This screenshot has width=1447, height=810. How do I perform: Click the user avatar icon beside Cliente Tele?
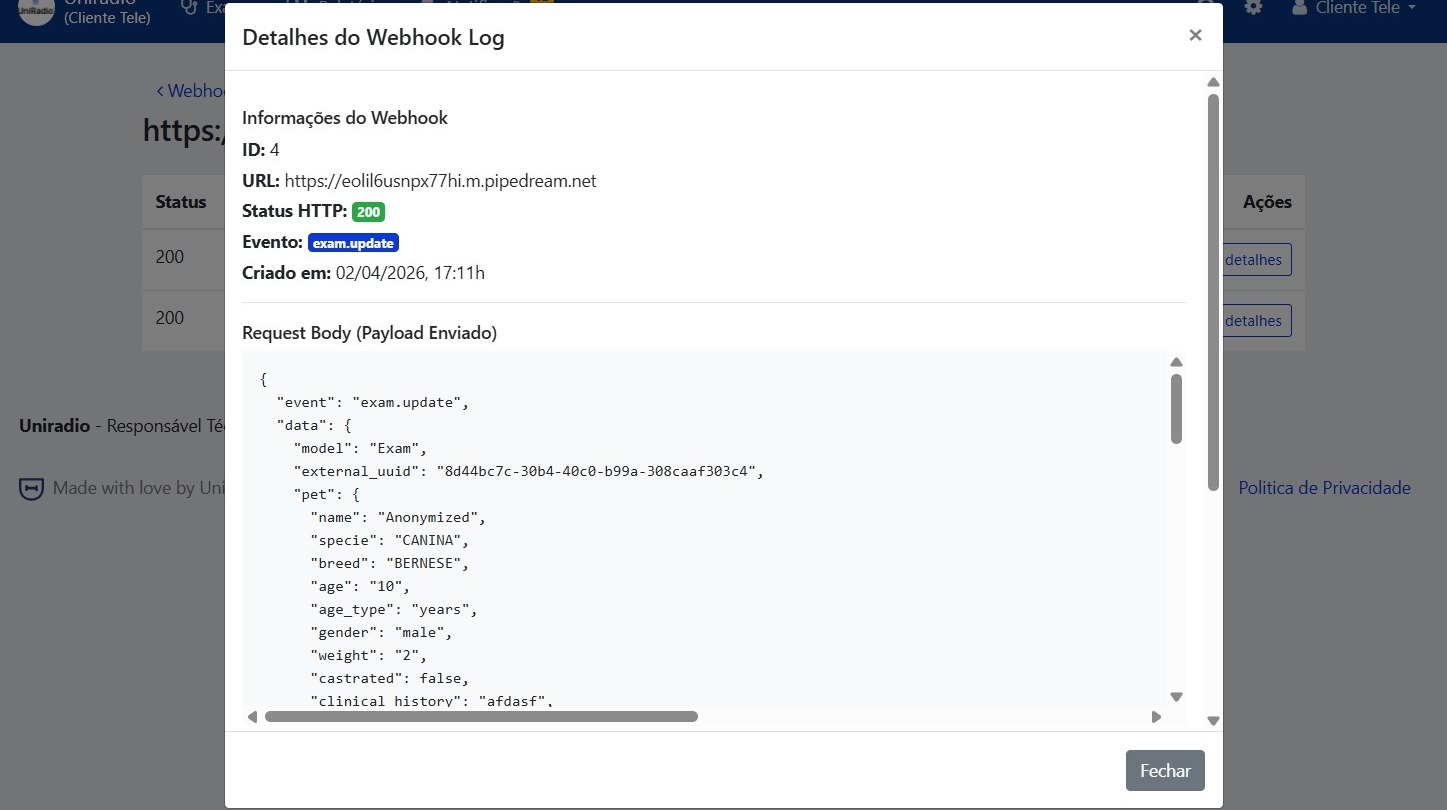click(1300, 8)
